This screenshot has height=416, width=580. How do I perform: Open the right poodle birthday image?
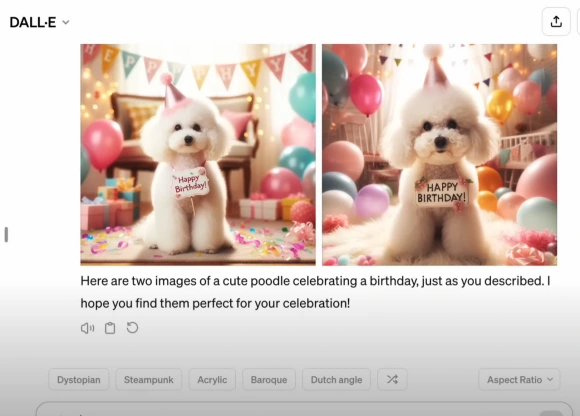(439, 155)
